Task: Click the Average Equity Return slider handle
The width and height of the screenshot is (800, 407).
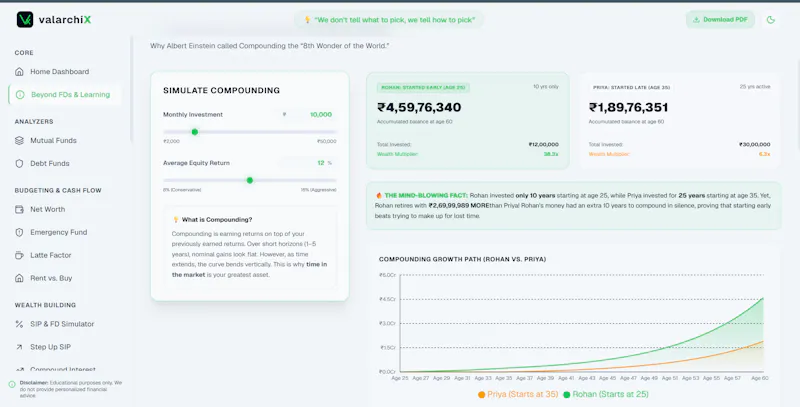Action: tap(249, 180)
